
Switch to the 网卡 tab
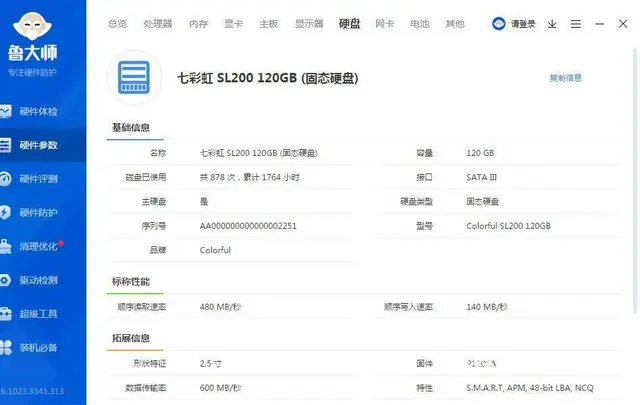[384, 23]
